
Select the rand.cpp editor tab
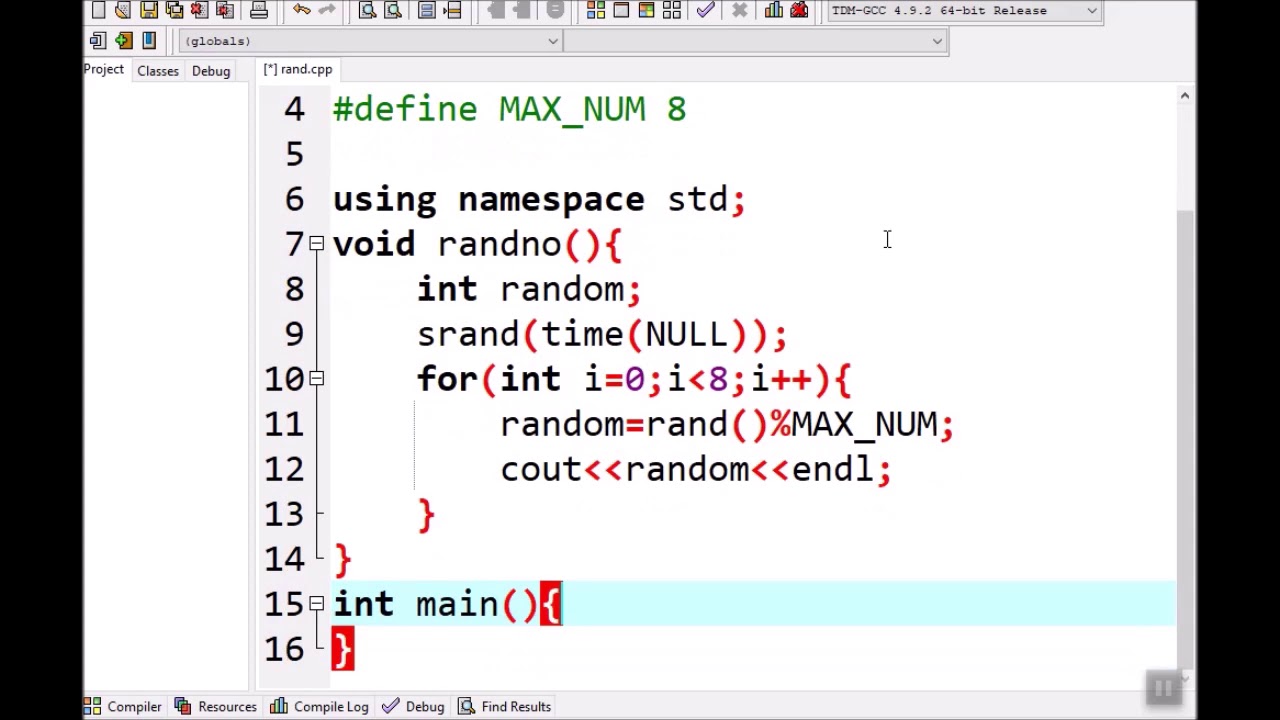[298, 70]
